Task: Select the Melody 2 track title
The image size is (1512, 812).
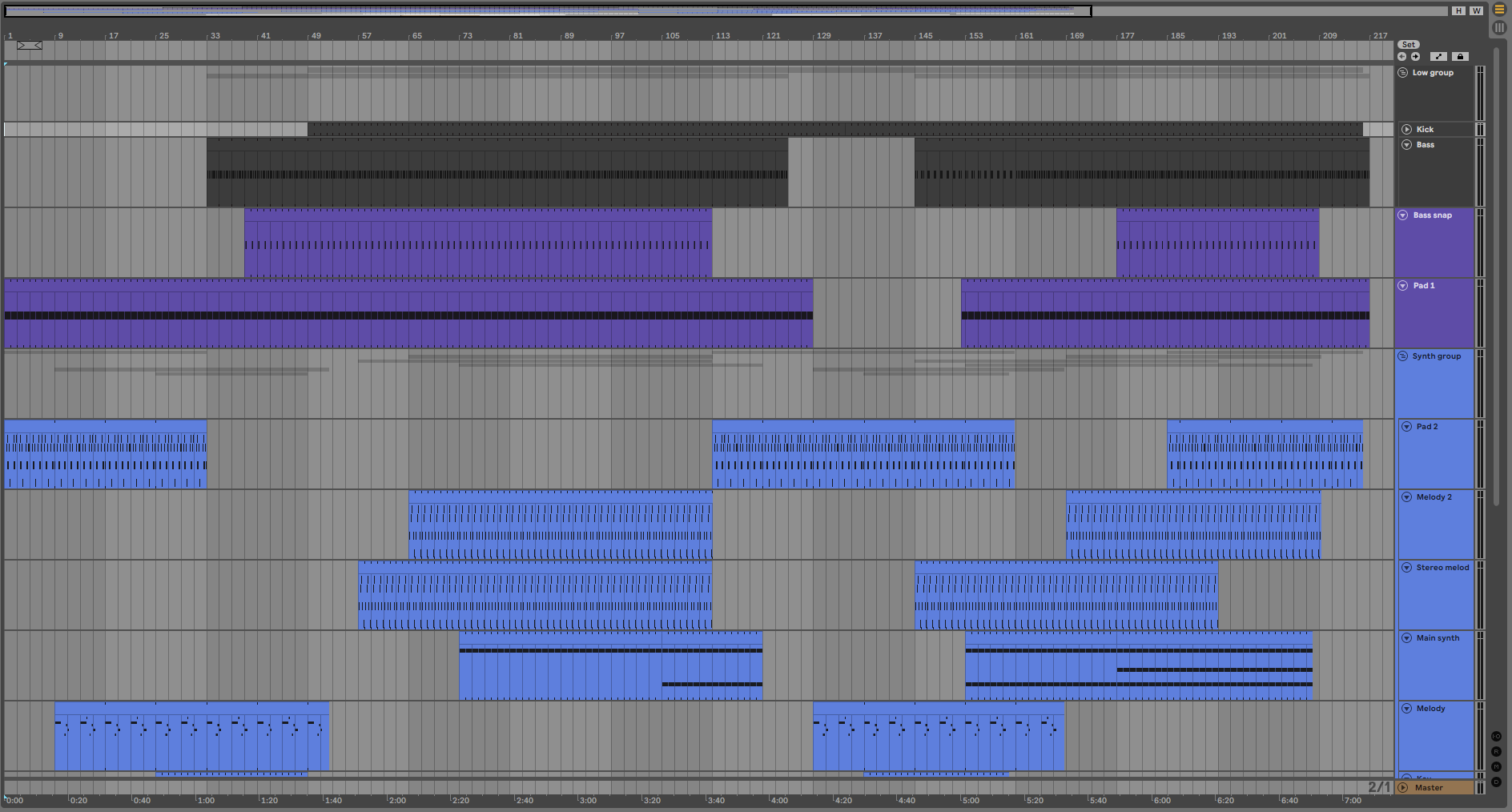Action: (1434, 497)
